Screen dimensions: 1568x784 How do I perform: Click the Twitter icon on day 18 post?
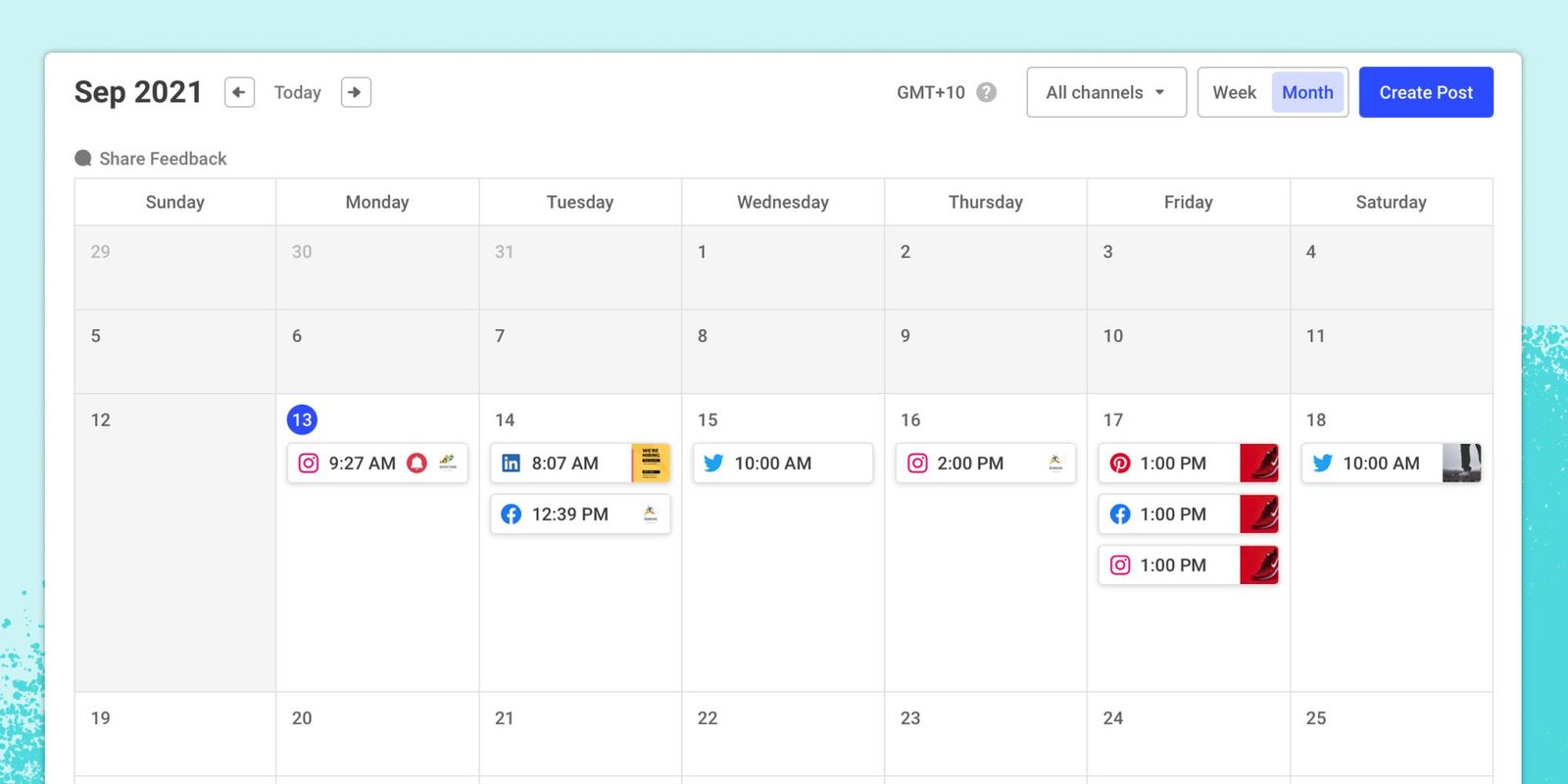tap(1322, 463)
